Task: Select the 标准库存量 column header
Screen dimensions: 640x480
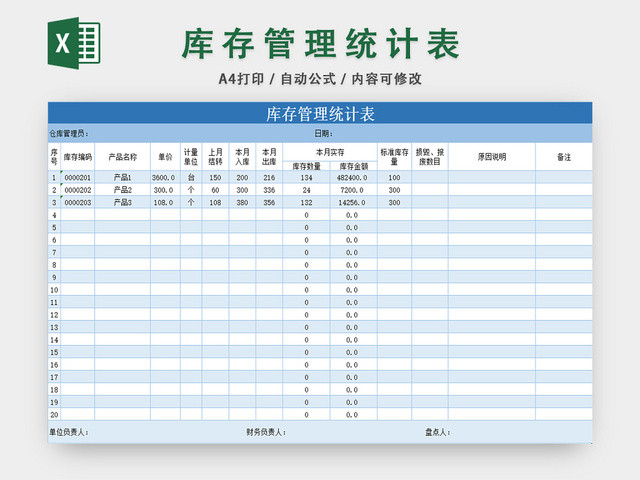Action: (x=394, y=157)
